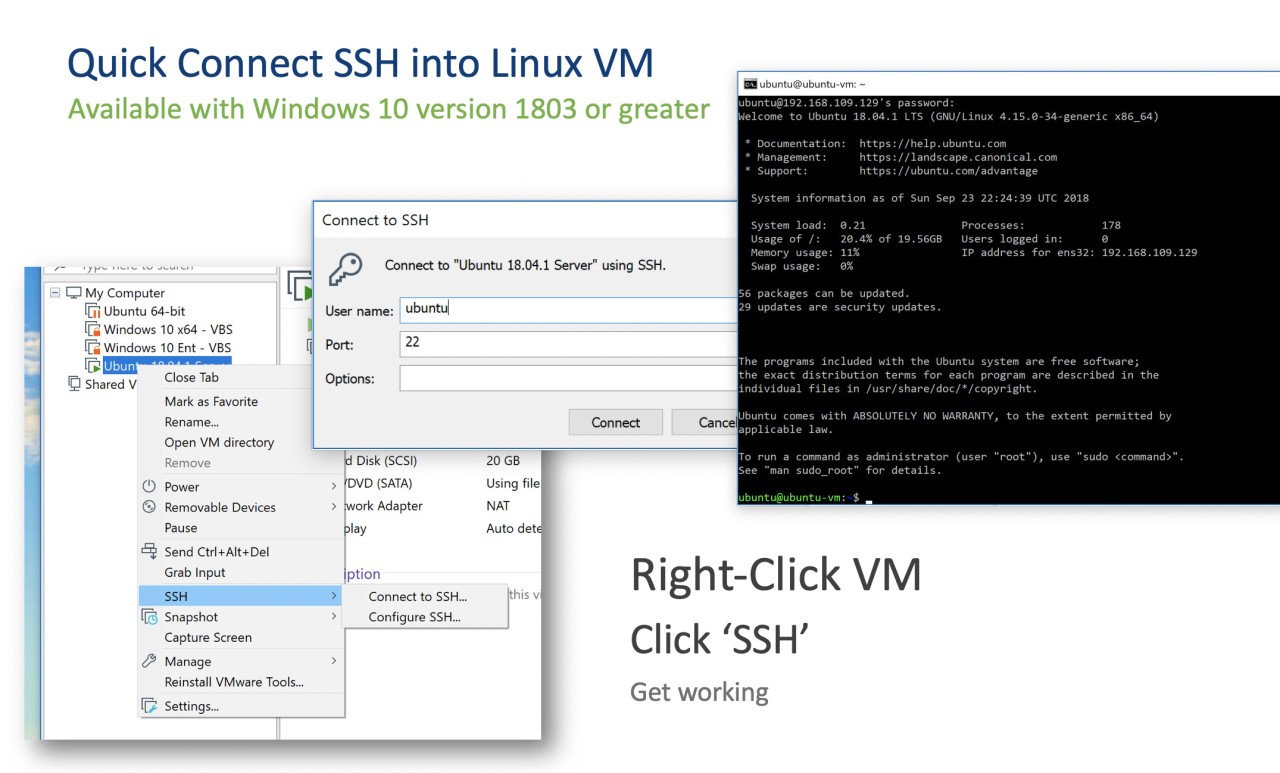Click the Network Adapter device row
This screenshot has width=1280, height=773.
pos(384,506)
